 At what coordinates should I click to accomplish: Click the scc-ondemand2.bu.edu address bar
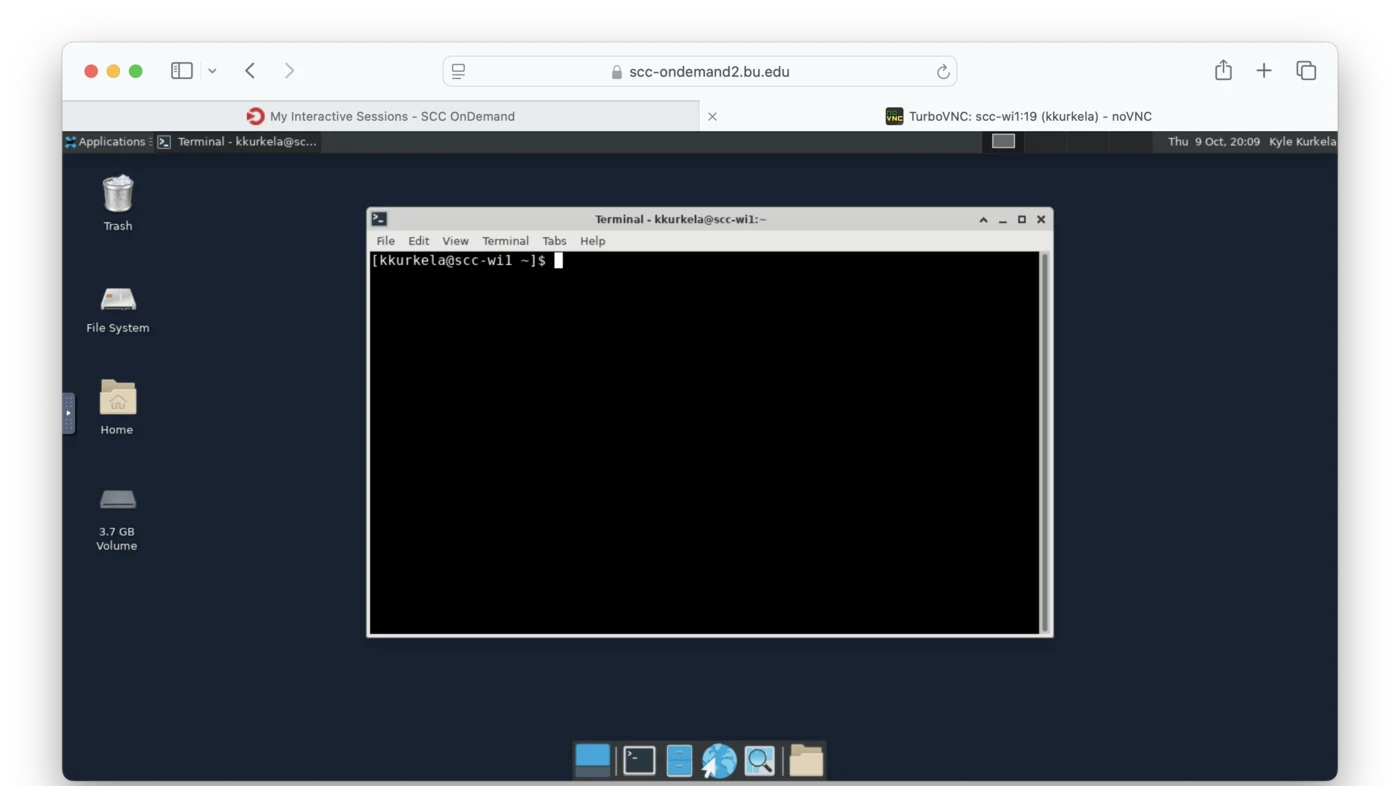pos(700,71)
